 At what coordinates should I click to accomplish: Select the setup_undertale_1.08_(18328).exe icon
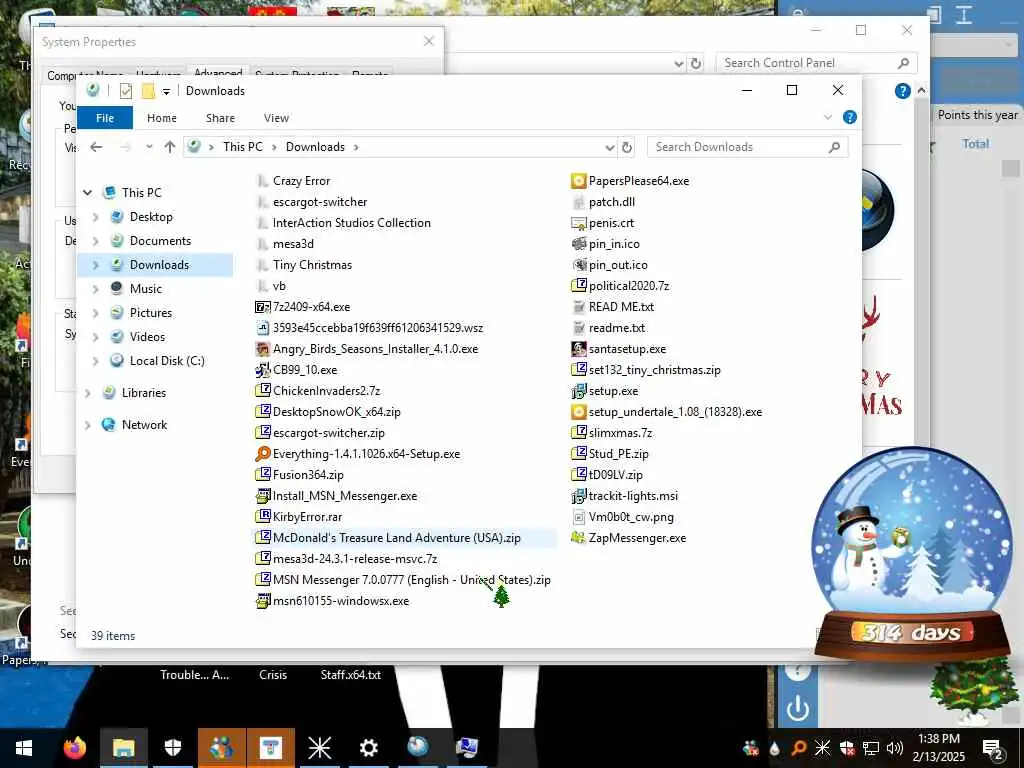[x=579, y=411]
